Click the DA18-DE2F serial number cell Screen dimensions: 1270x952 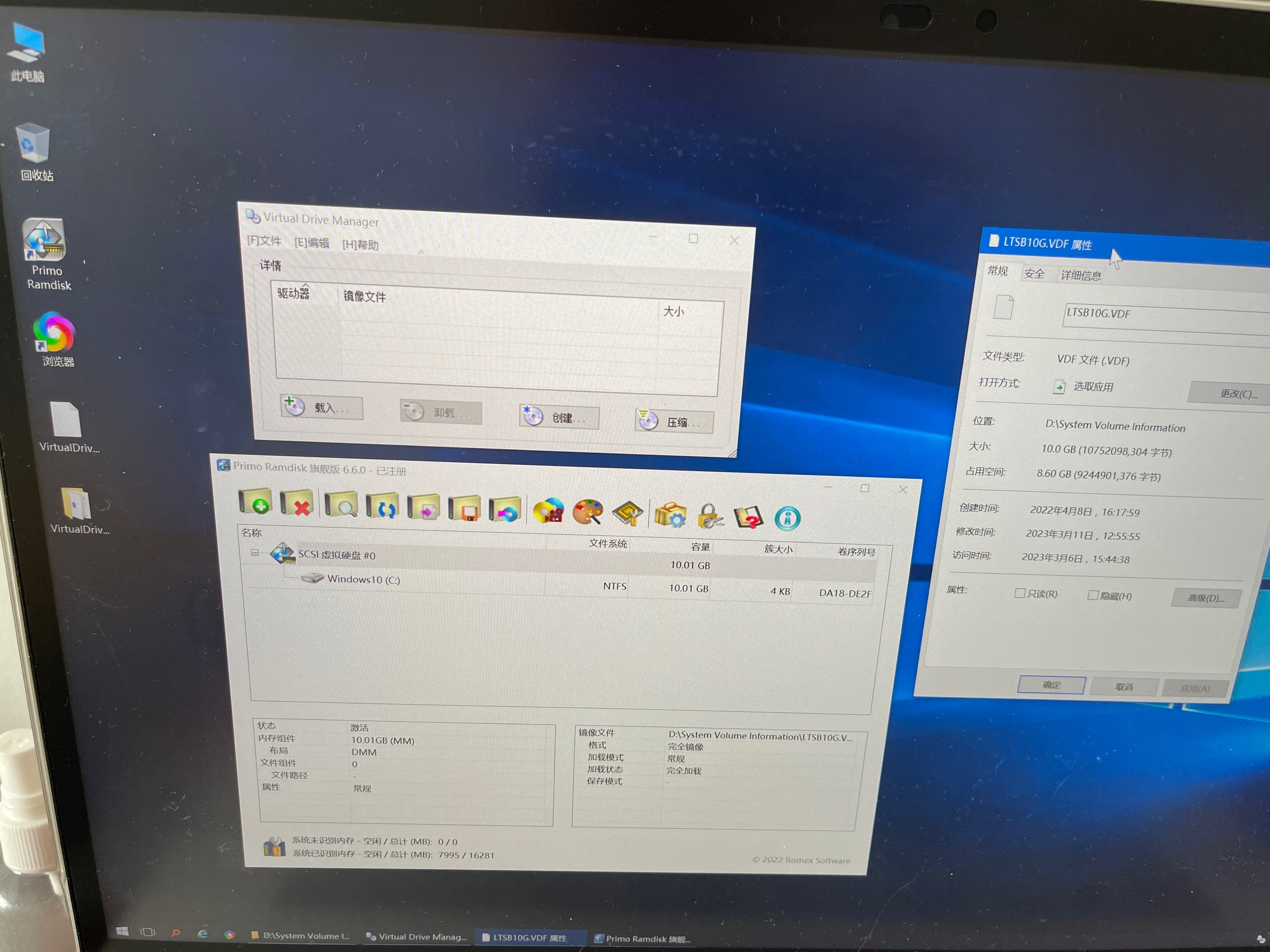[x=844, y=593]
